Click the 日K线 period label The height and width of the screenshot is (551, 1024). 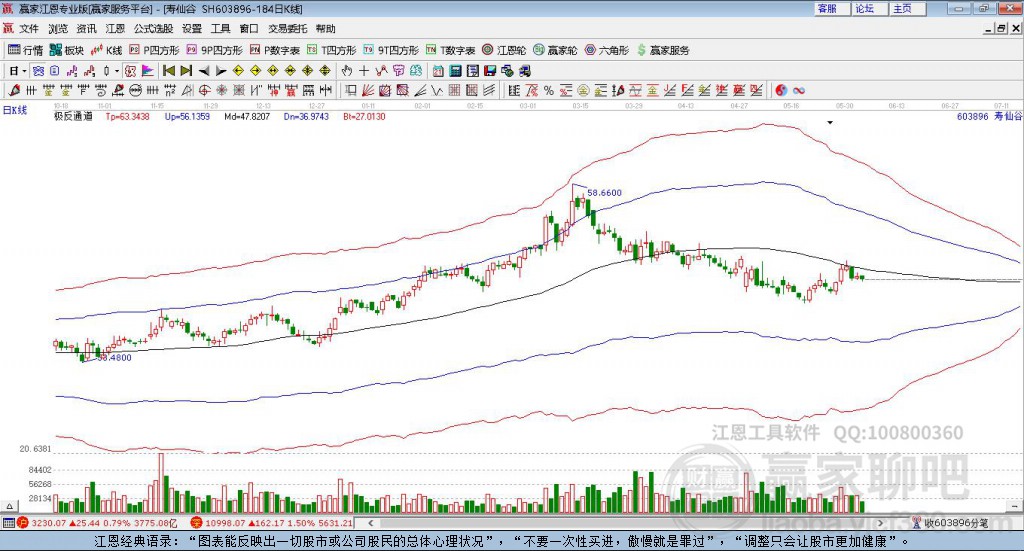(15, 110)
